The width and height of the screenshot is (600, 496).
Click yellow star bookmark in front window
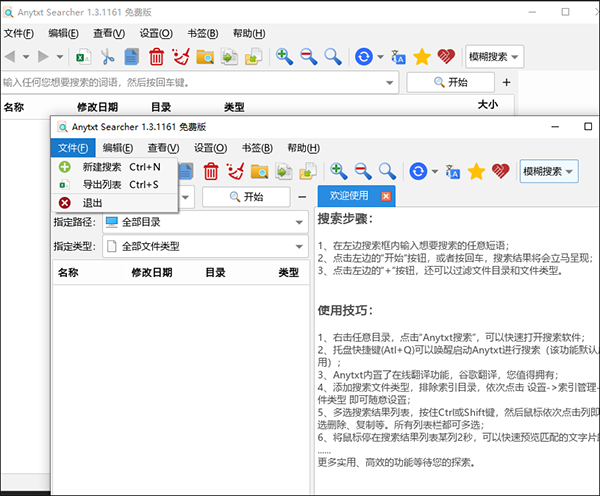click(x=476, y=171)
